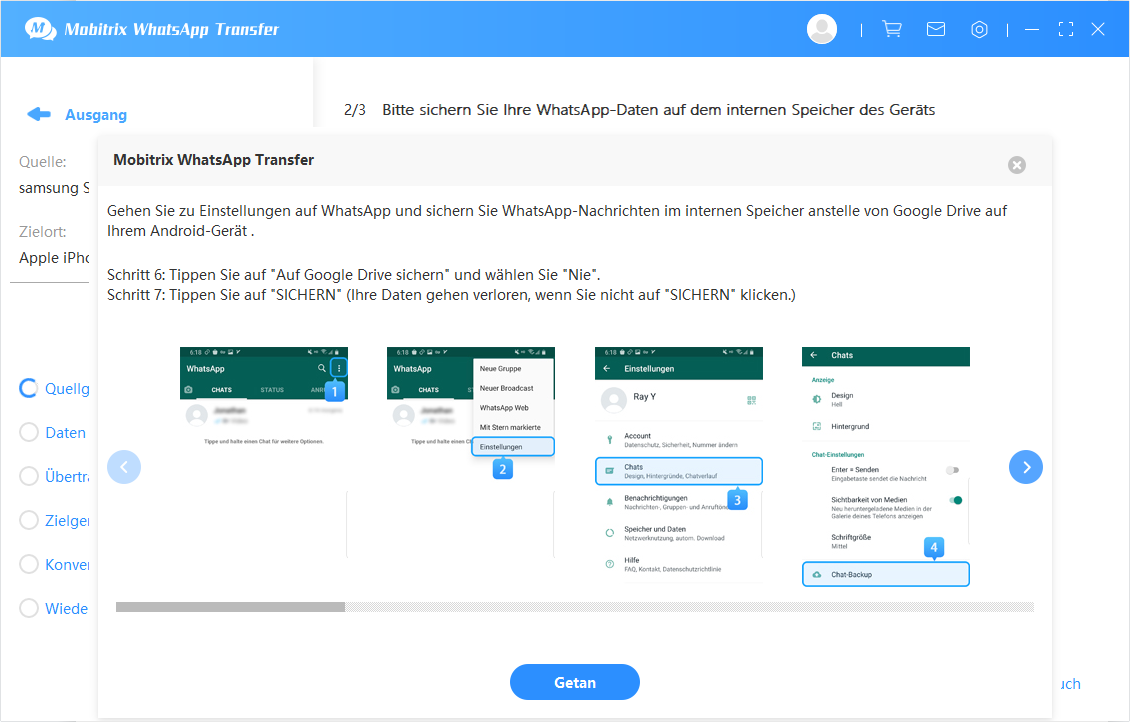Screen dimensions: 1130x722
Task: Click the Quelle samsung device text
Action: pos(54,188)
